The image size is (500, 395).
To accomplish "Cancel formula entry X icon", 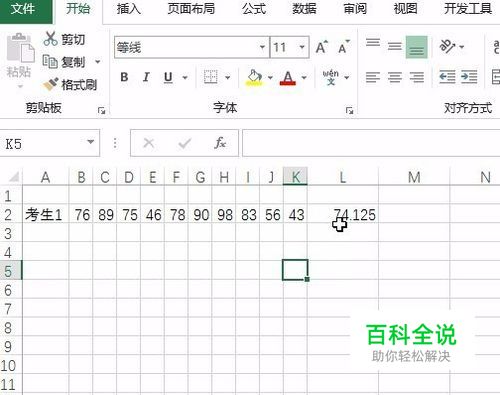I will (x=149, y=143).
